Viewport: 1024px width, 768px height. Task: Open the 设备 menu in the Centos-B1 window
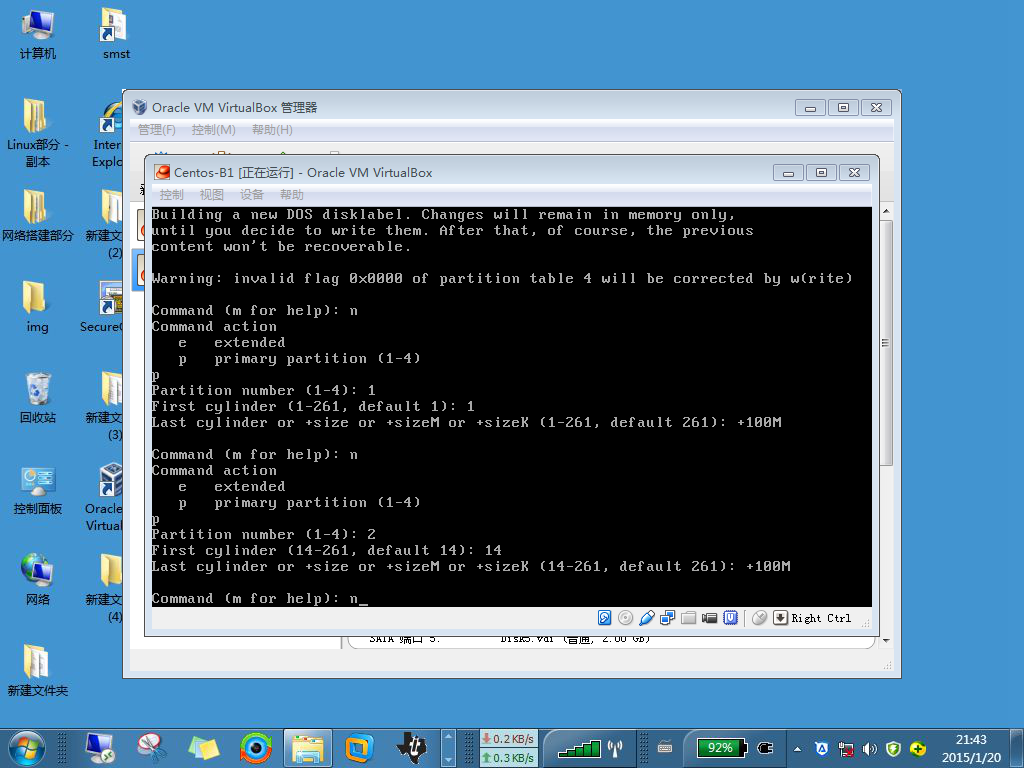coord(251,195)
